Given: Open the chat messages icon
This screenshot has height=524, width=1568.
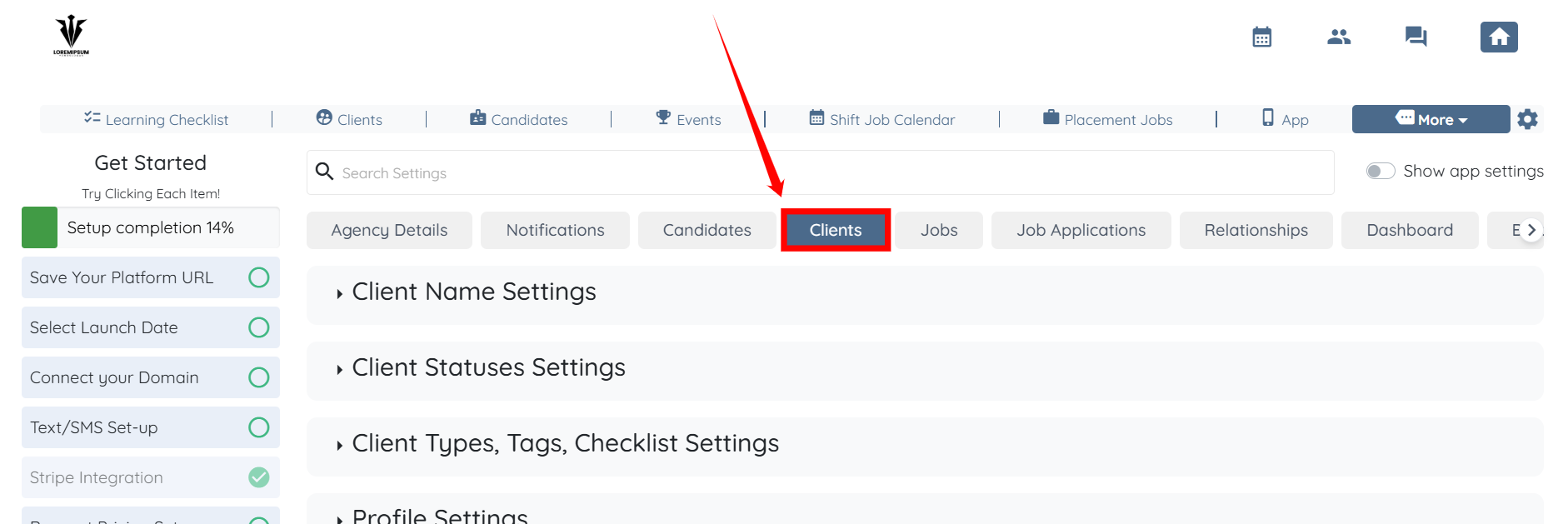Looking at the screenshot, I should click(x=1416, y=37).
